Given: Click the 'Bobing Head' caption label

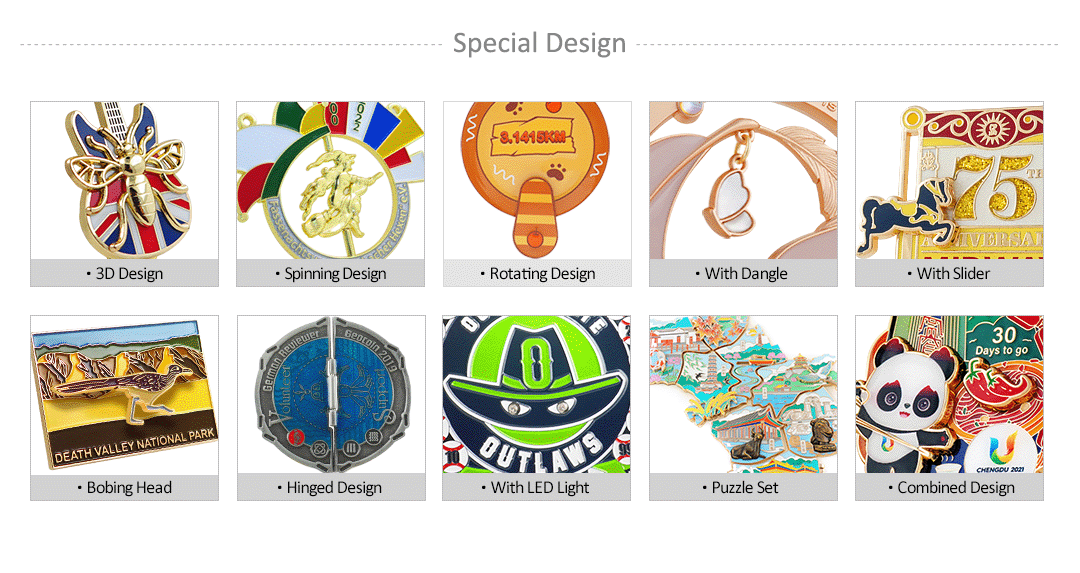Looking at the screenshot, I should 125,488.
